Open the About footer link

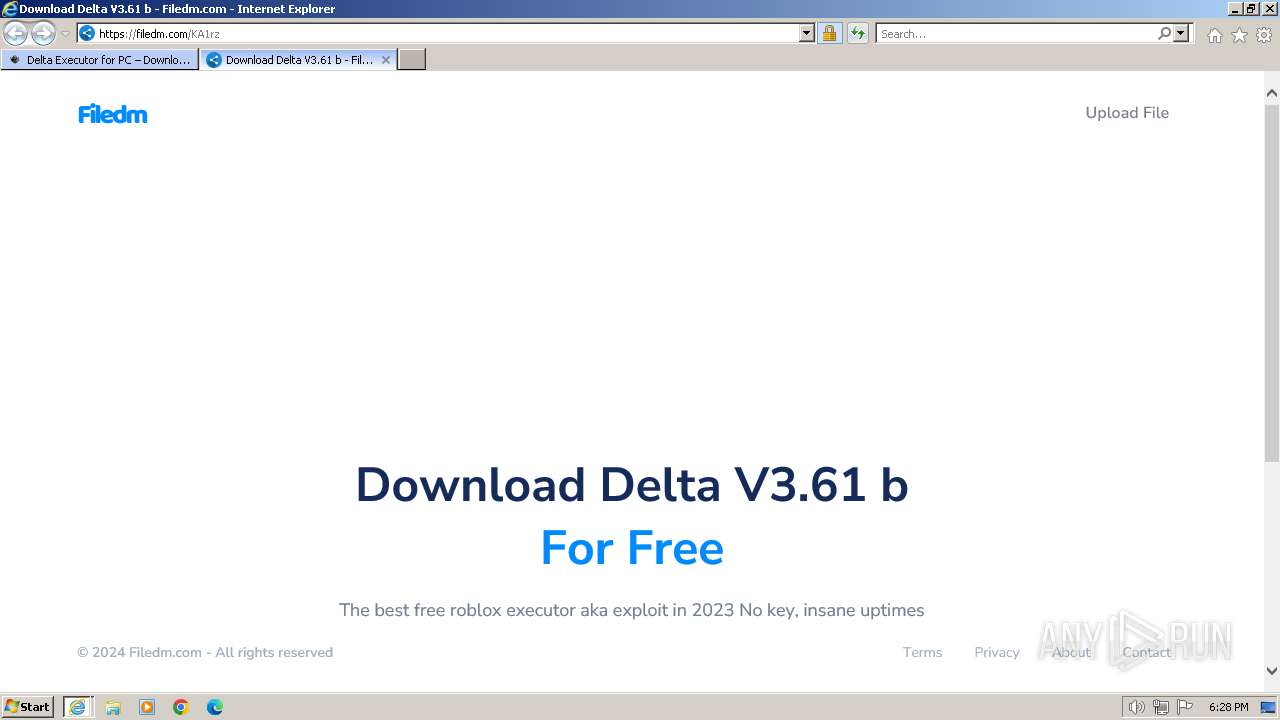coord(1071,652)
